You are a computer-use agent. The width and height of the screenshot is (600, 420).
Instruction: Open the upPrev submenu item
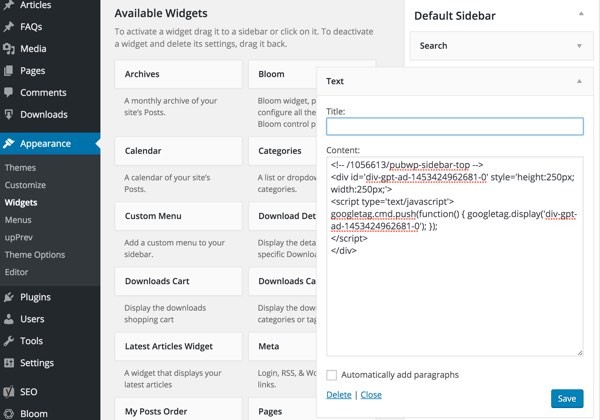pyautogui.click(x=19, y=238)
